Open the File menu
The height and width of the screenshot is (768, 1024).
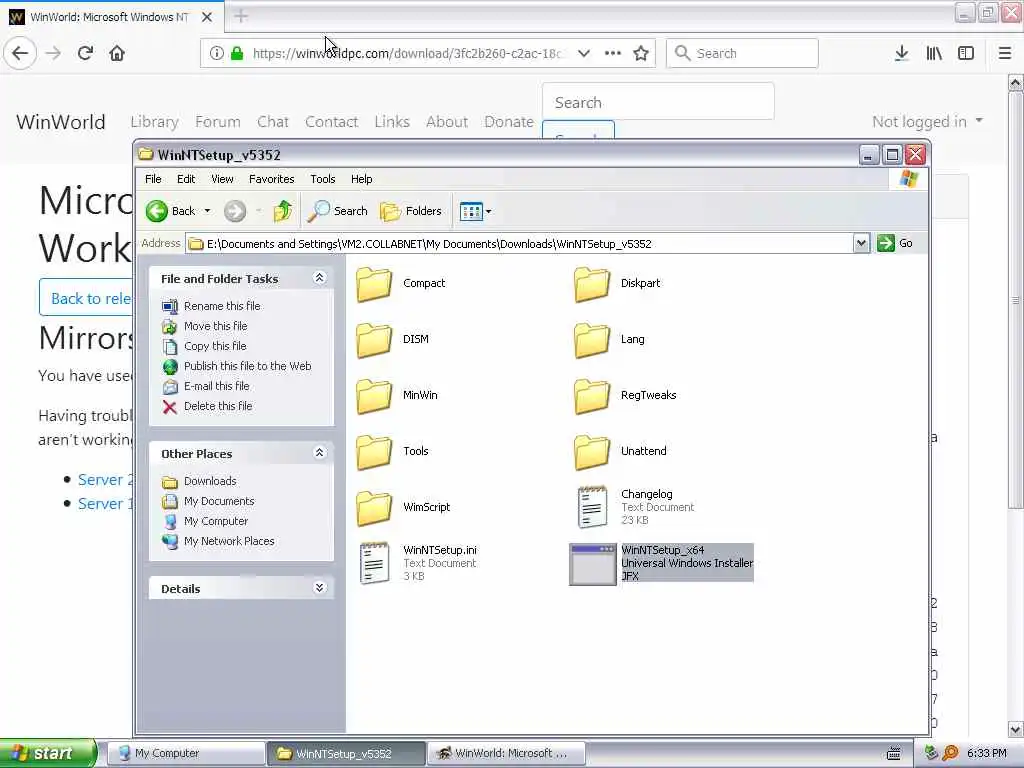pyautogui.click(x=153, y=179)
